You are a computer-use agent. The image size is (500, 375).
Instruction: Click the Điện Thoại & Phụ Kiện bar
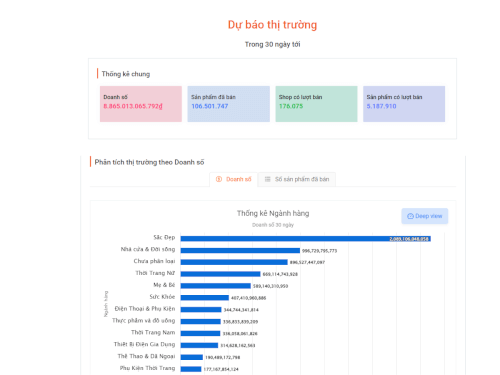201,310
